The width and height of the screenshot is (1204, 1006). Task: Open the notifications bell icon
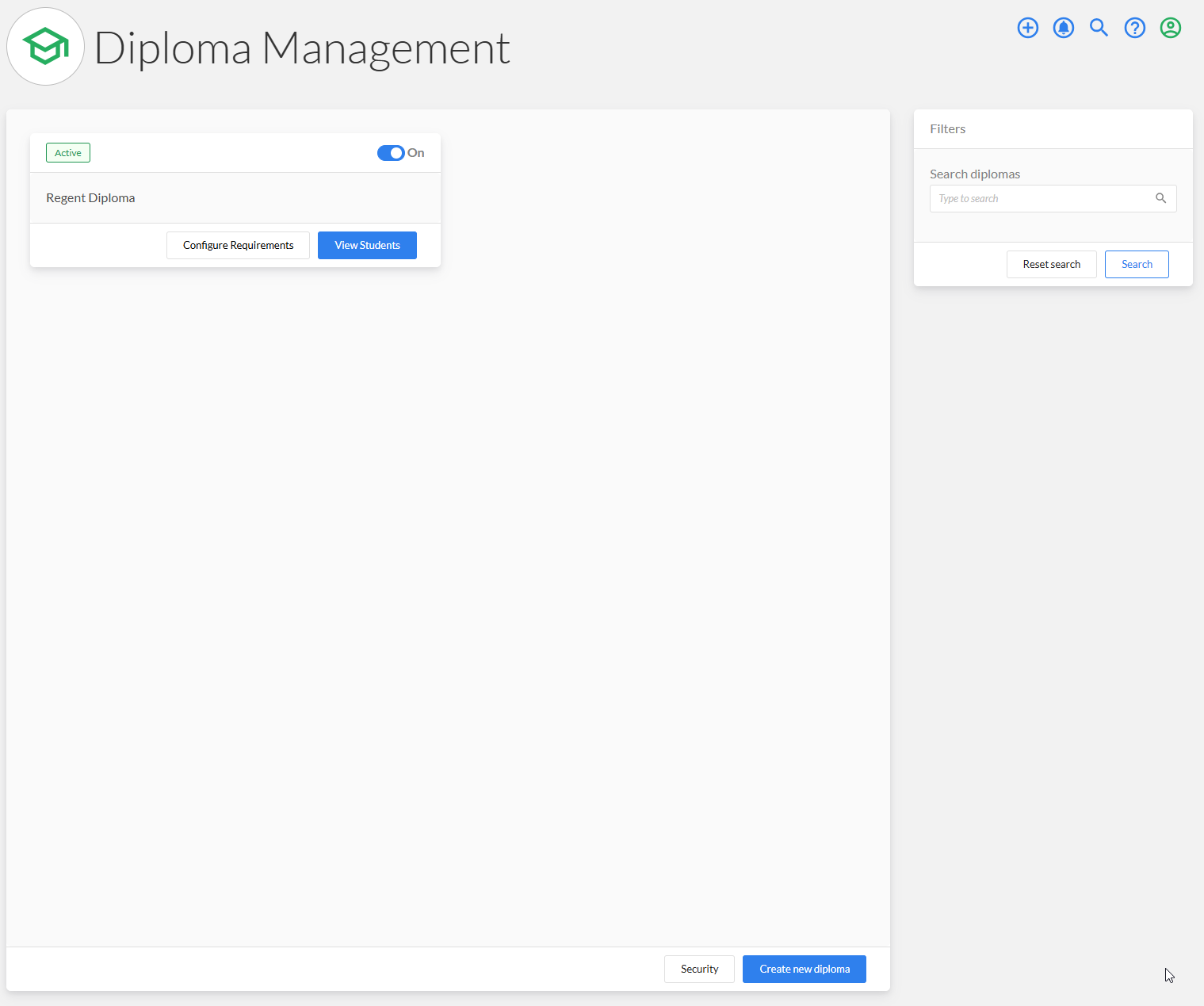[x=1064, y=28]
